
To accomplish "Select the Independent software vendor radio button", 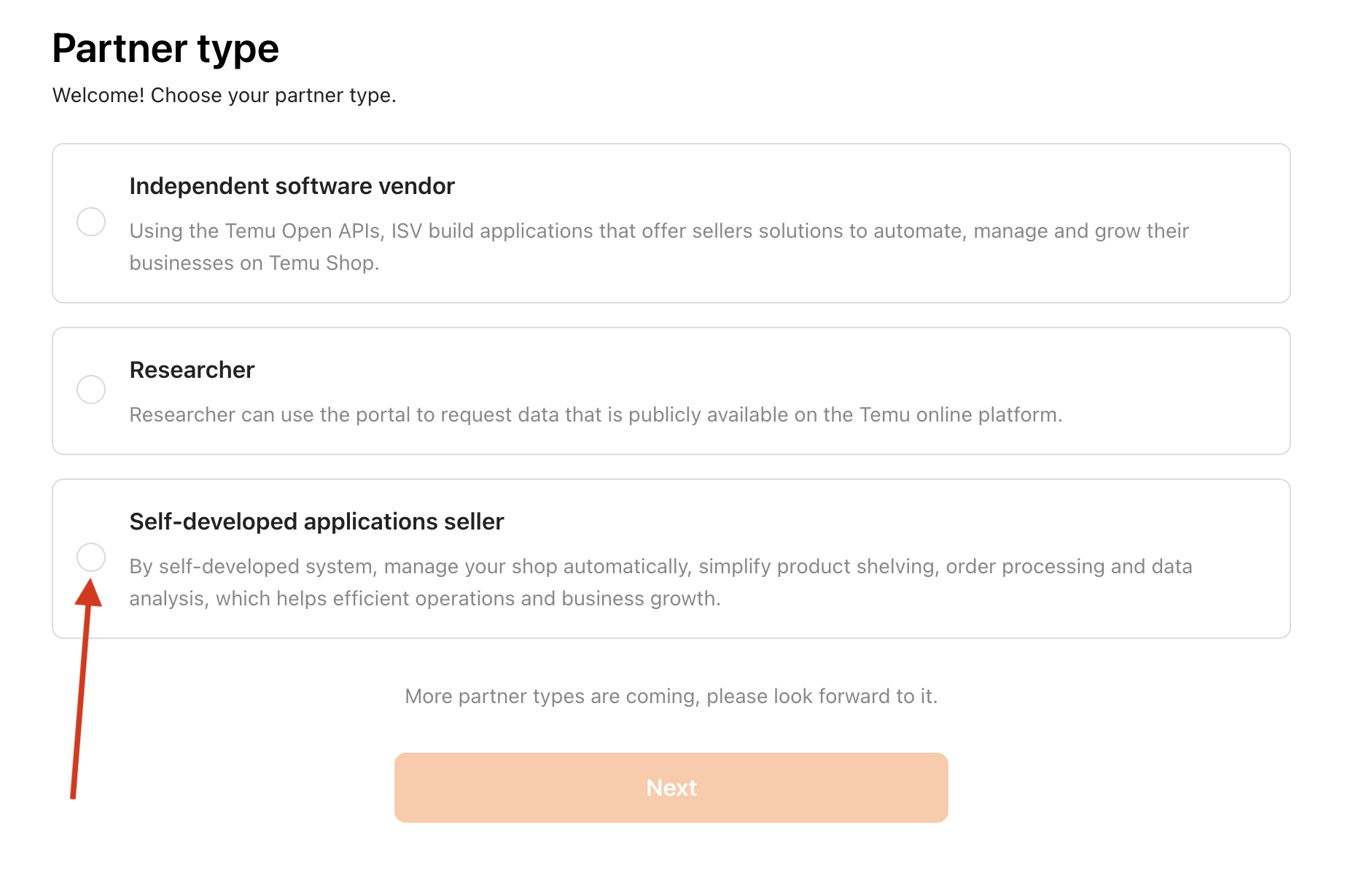I will (91, 222).
